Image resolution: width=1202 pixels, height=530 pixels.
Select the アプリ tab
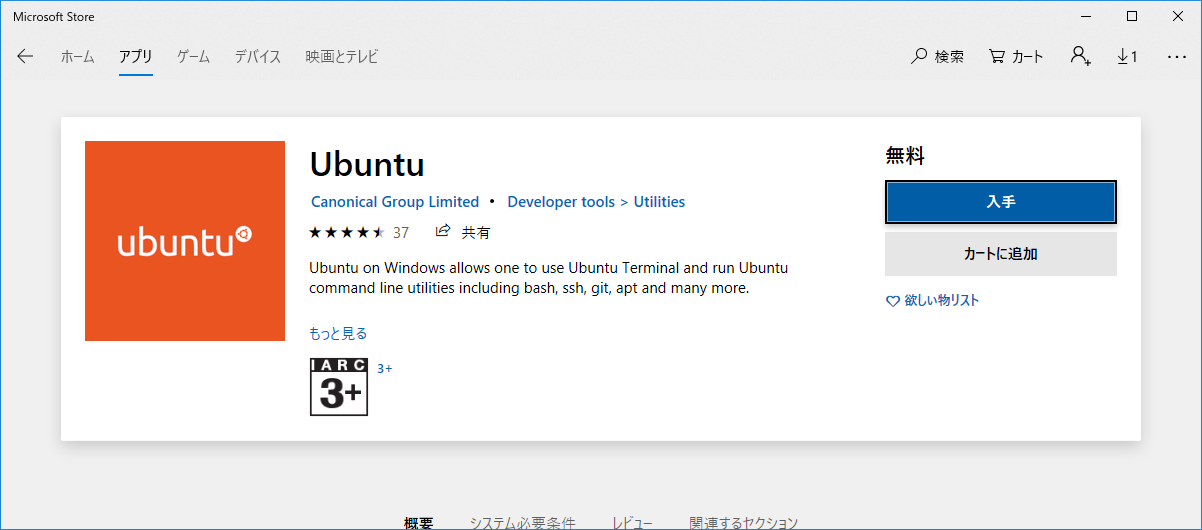(x=135, y=56)
